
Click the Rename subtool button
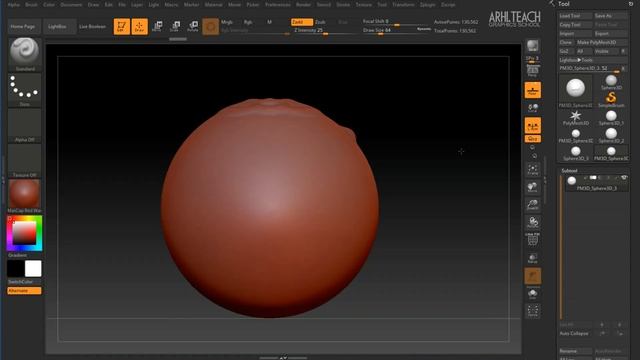(x=576, y=351)
